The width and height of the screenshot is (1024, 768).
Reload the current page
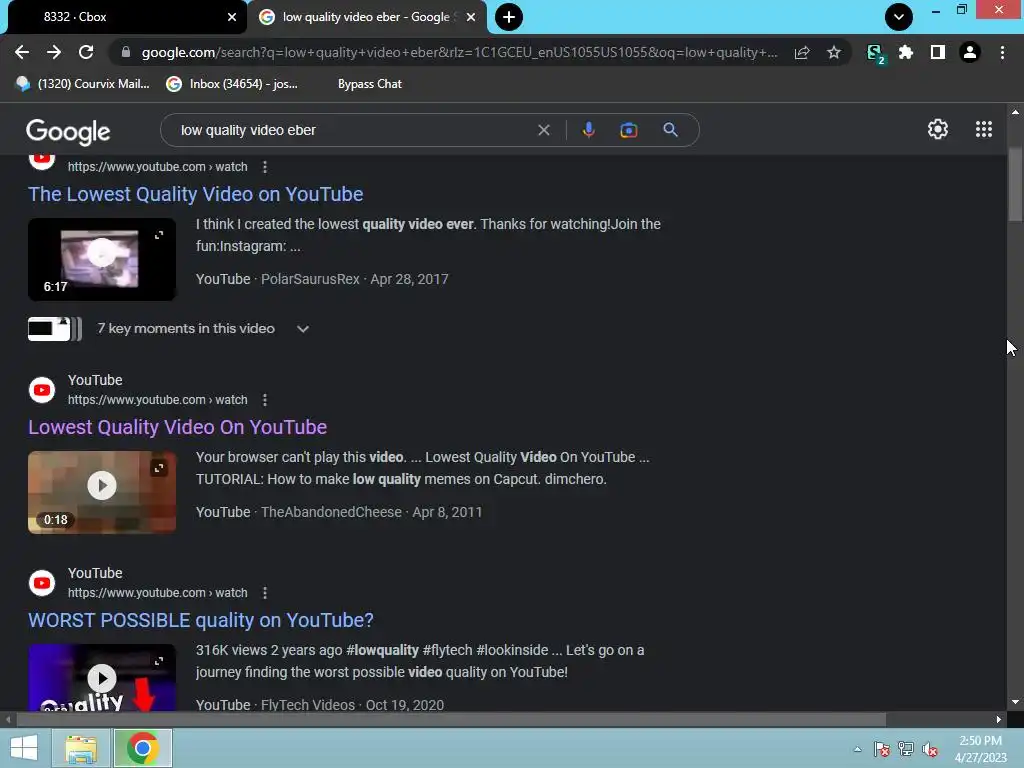click(x=86, y=52)
